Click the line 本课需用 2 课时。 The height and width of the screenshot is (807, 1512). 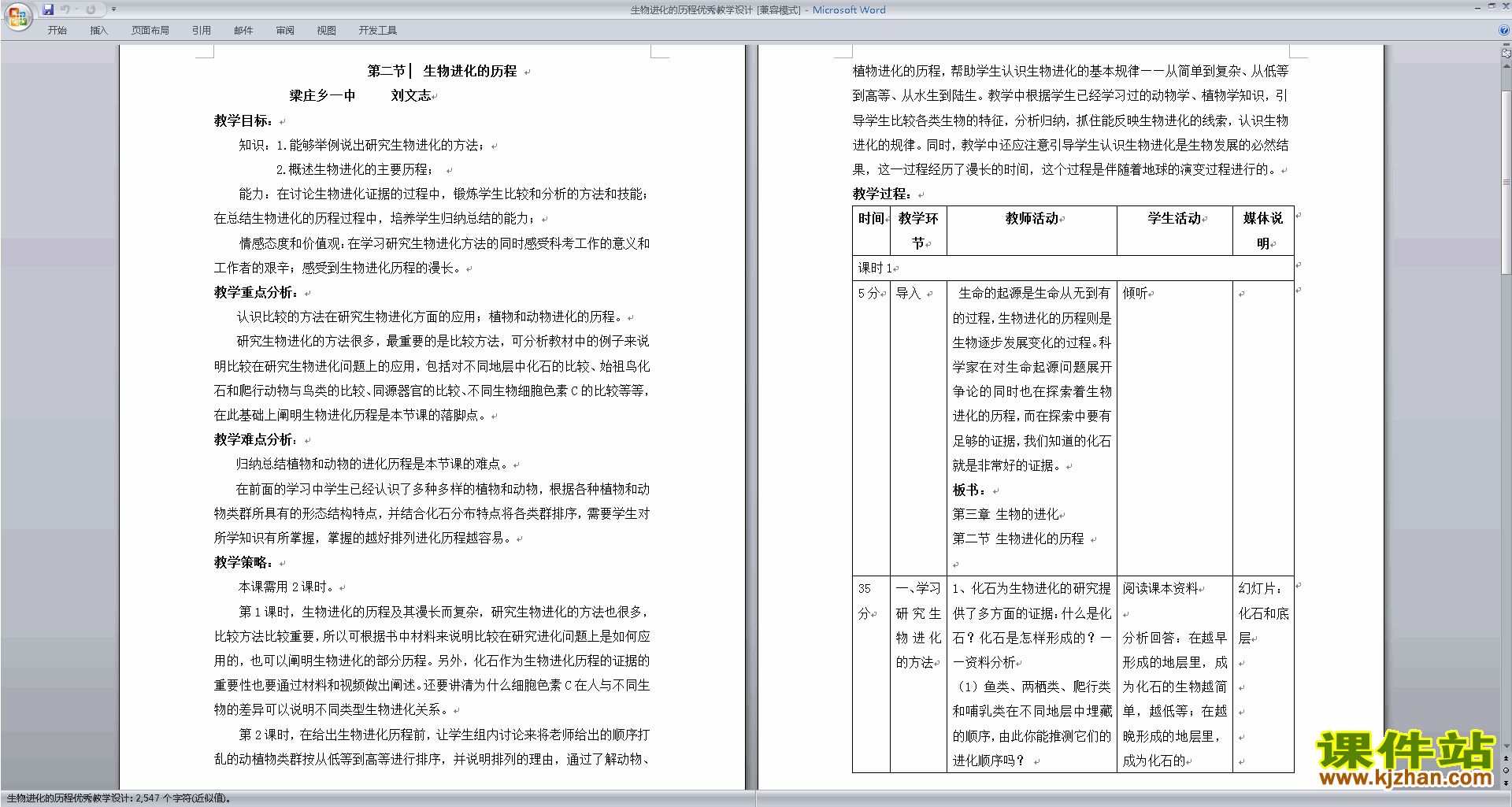click(x=287, y=587)
